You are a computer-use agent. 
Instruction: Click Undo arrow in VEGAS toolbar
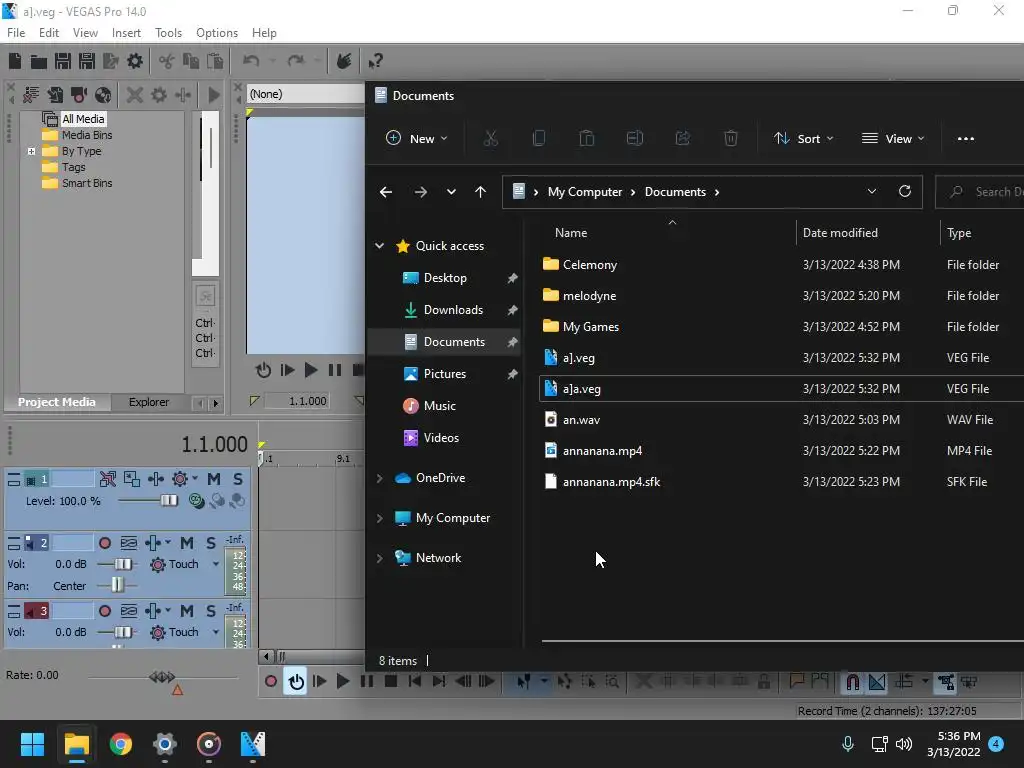click(251, 61)
